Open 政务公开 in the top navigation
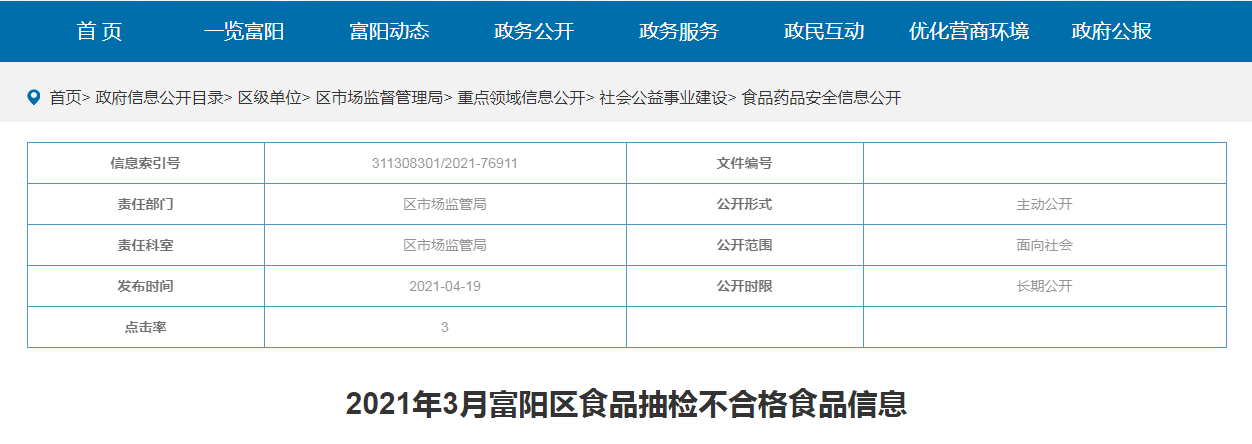 [534, 31]
